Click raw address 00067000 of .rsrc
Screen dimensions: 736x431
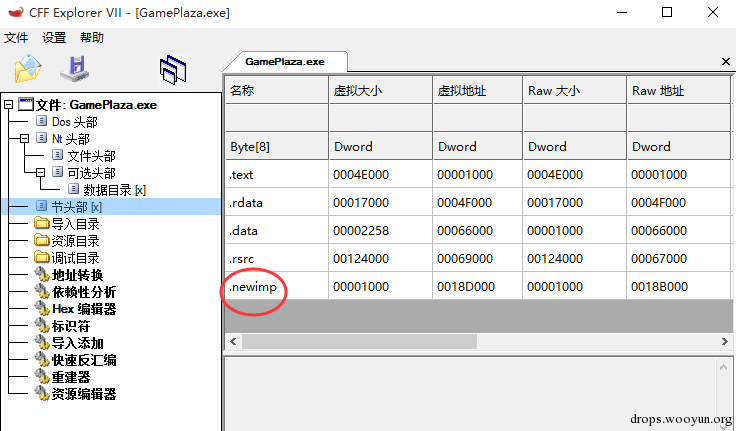pyautogui.click(x=659, y=258)
